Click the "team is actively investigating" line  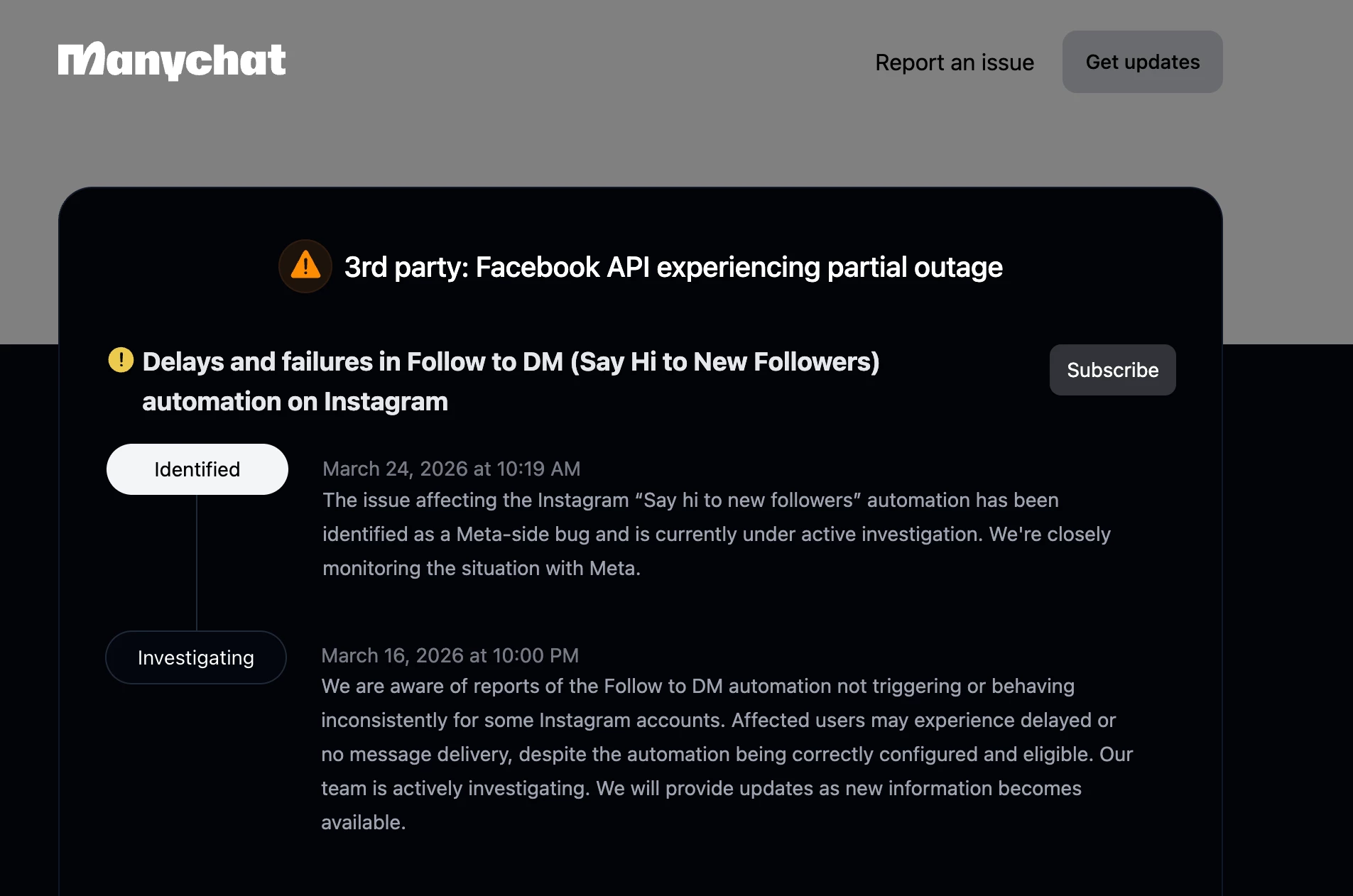pyautogui.click(x=700, y=788)
